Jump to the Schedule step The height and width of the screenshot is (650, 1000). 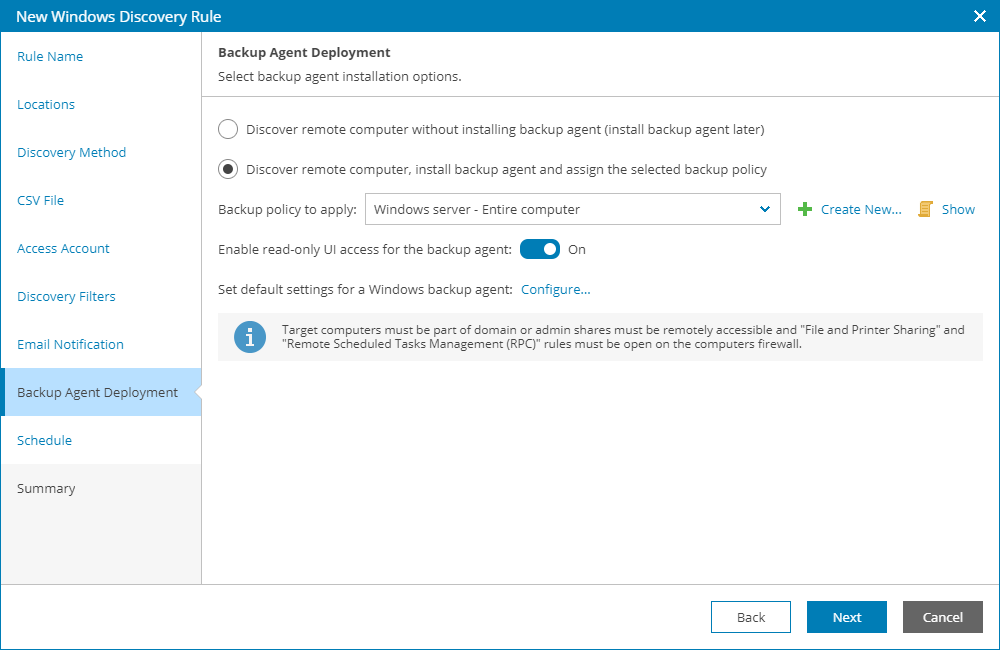coord(44,441)
